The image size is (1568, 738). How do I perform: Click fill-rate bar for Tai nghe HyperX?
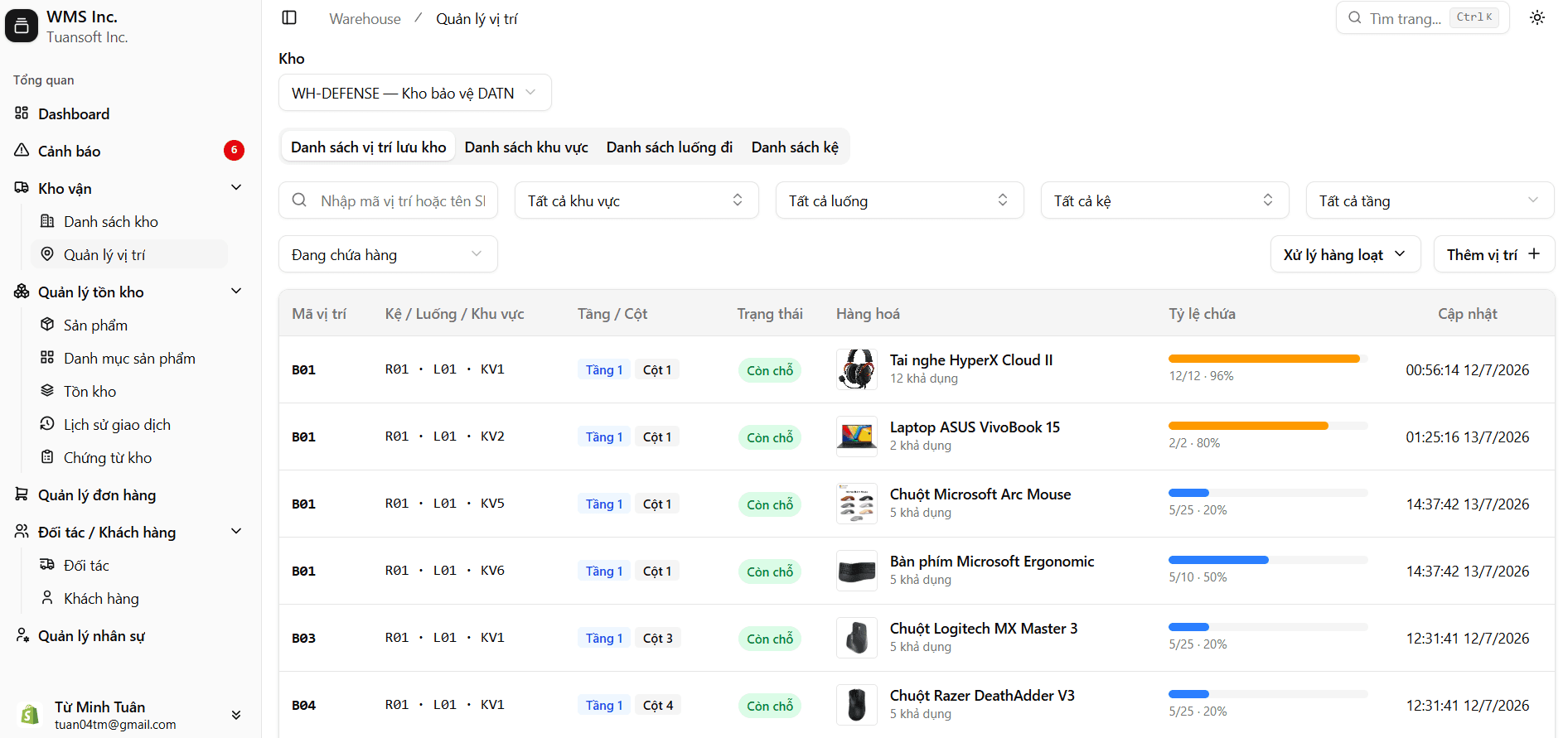click(1267, 359)
